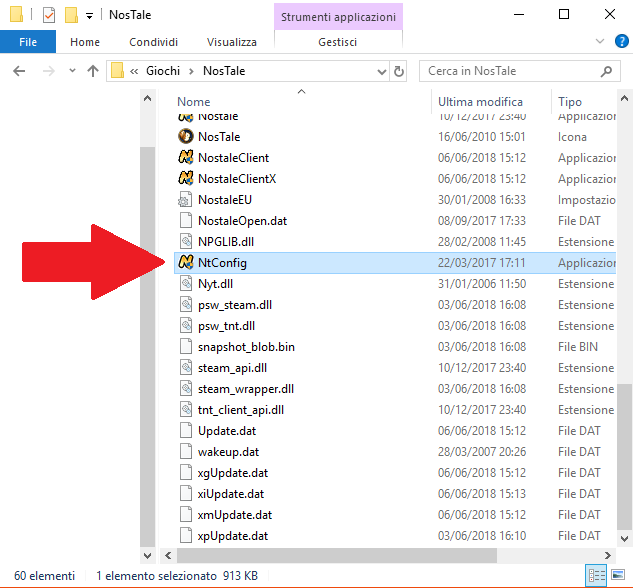Click the NostaleClient application icon
Viewport: 633px width, 588px height.
186,157
